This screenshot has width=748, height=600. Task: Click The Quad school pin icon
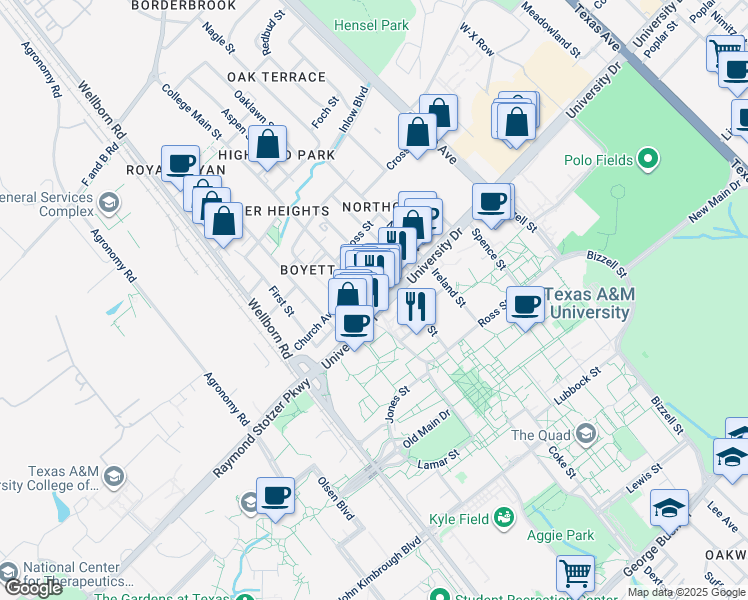point(586,434)
